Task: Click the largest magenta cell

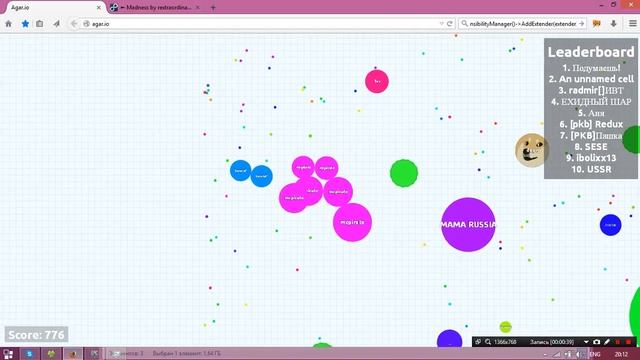Action: 352,222
